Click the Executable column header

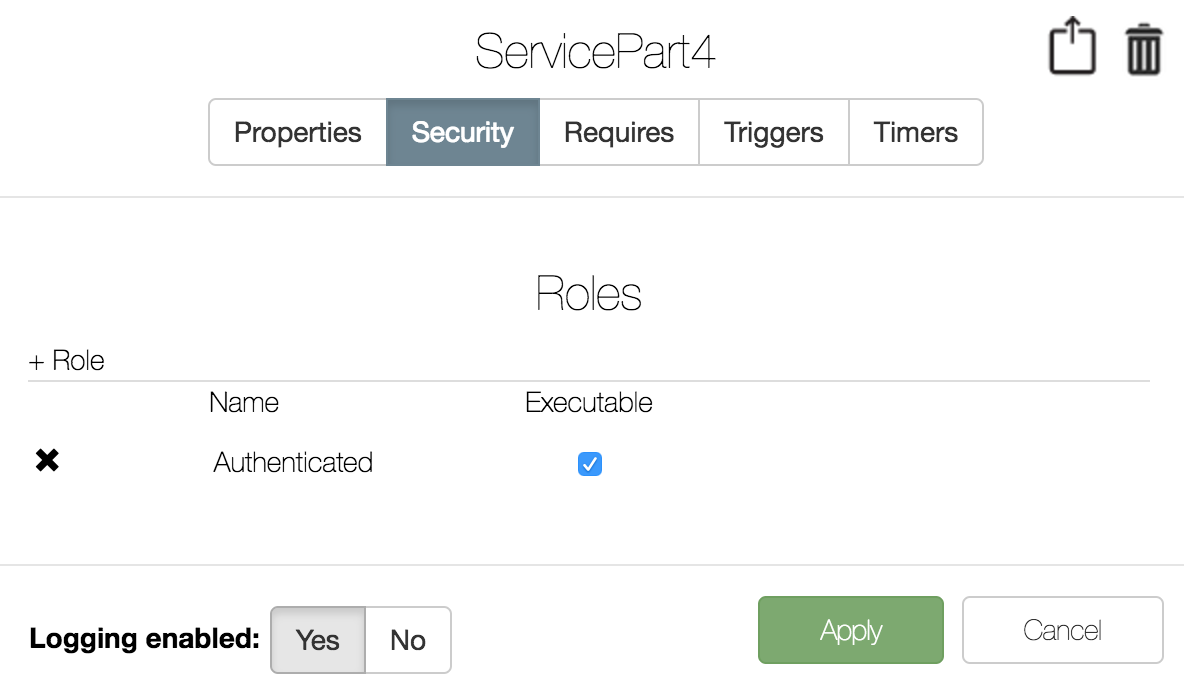coord(589,403)
